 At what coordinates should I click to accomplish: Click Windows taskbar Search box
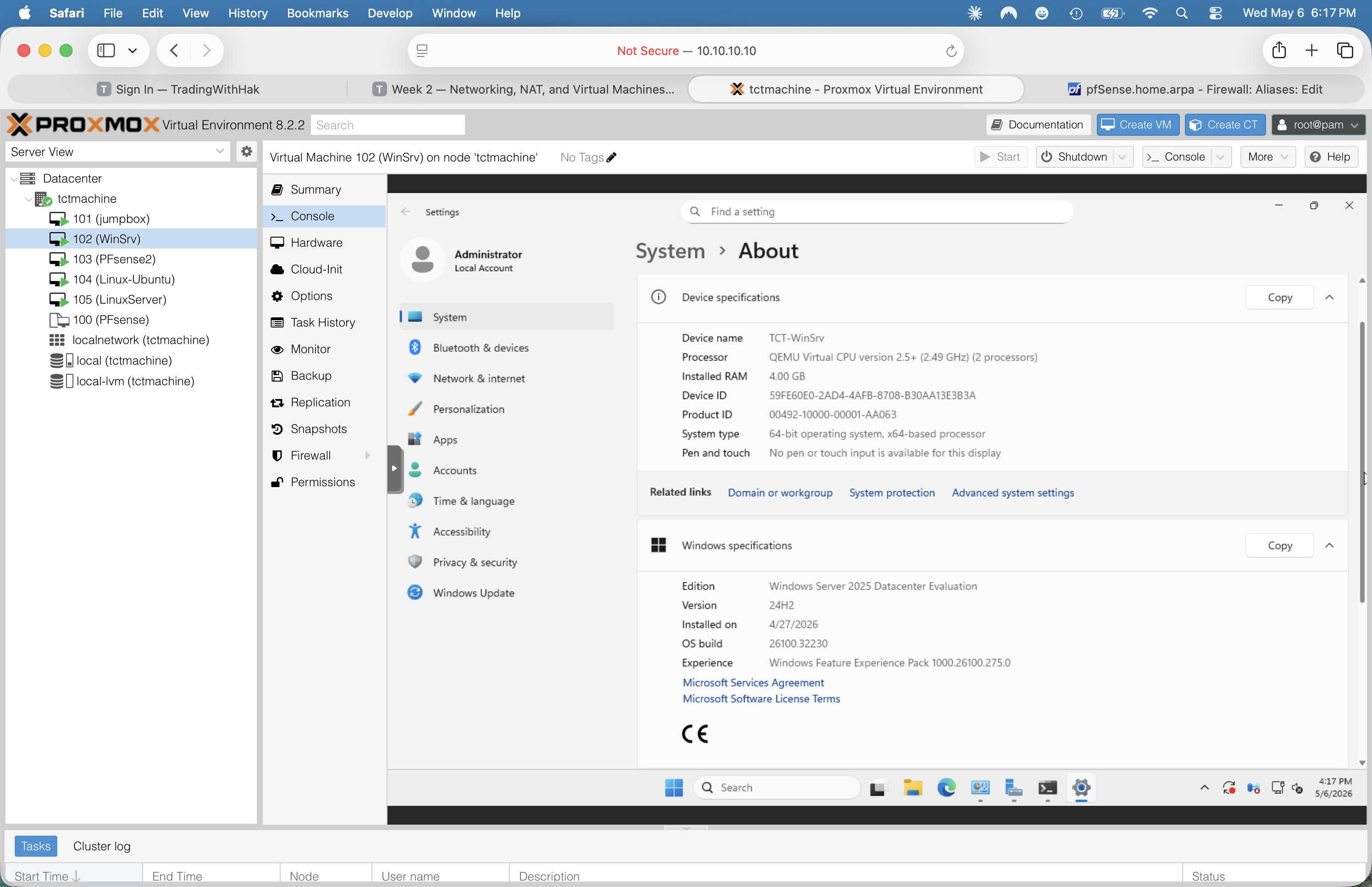777,787
